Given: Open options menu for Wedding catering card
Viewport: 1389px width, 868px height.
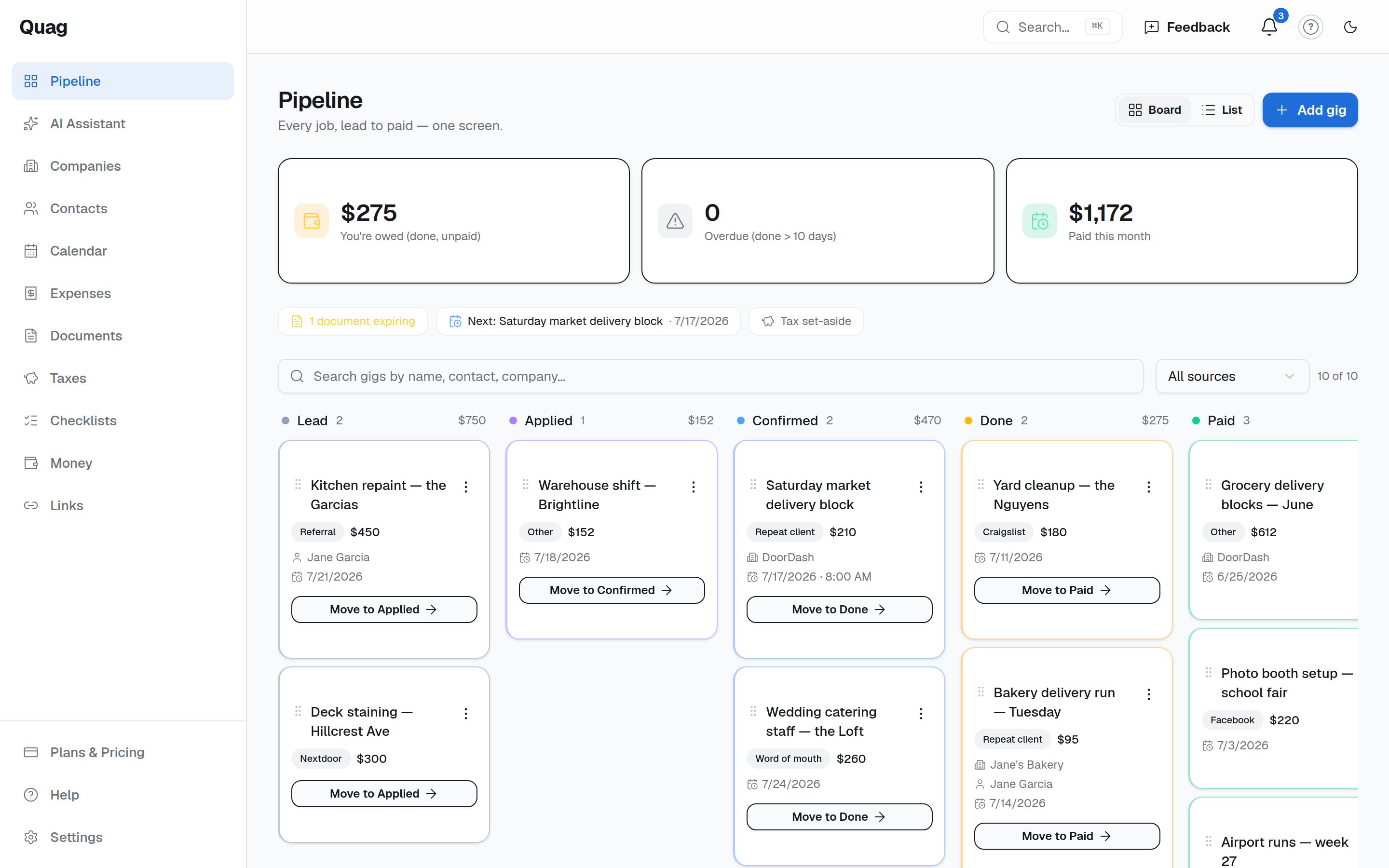Looking at the screenshot, I should pos(921,714).
